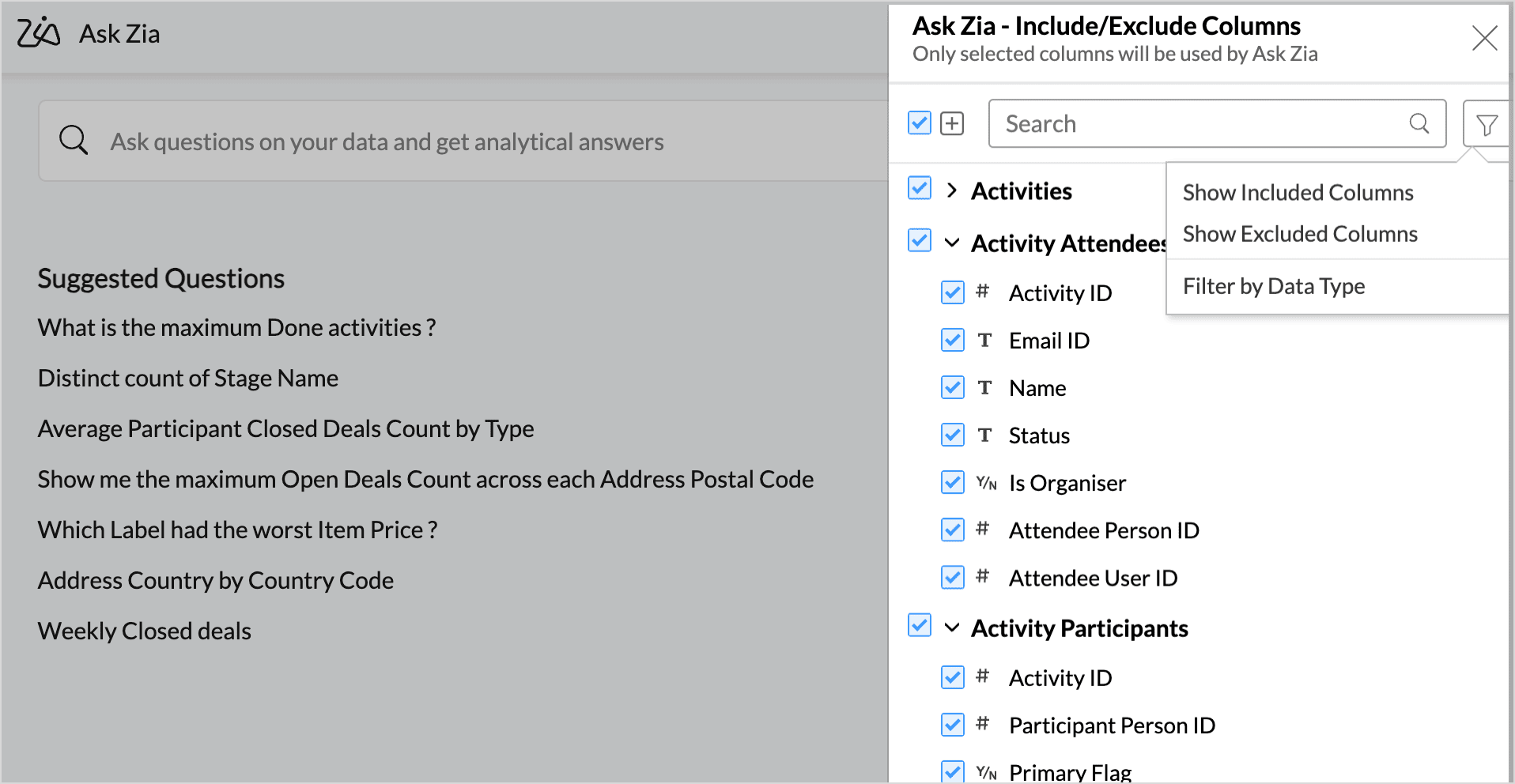Click the expand-all plus icon

[x=952, y=123]
